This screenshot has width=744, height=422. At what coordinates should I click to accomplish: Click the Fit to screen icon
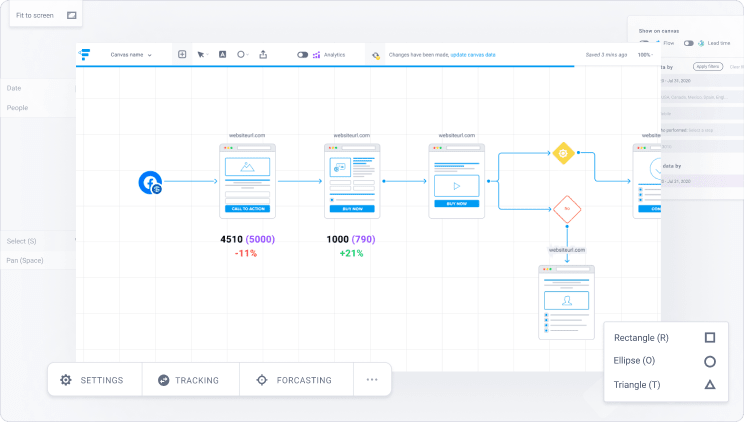click(72, 15)
